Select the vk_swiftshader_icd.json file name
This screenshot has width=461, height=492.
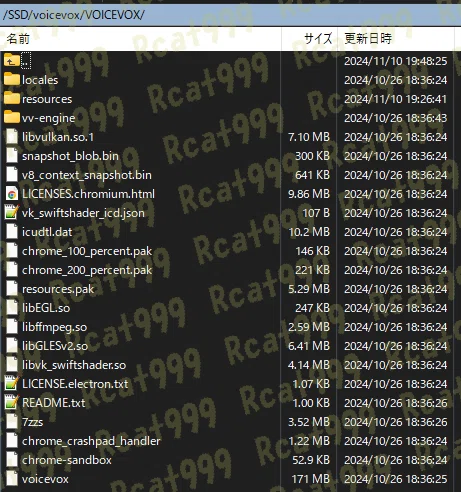tap(83, 213)
